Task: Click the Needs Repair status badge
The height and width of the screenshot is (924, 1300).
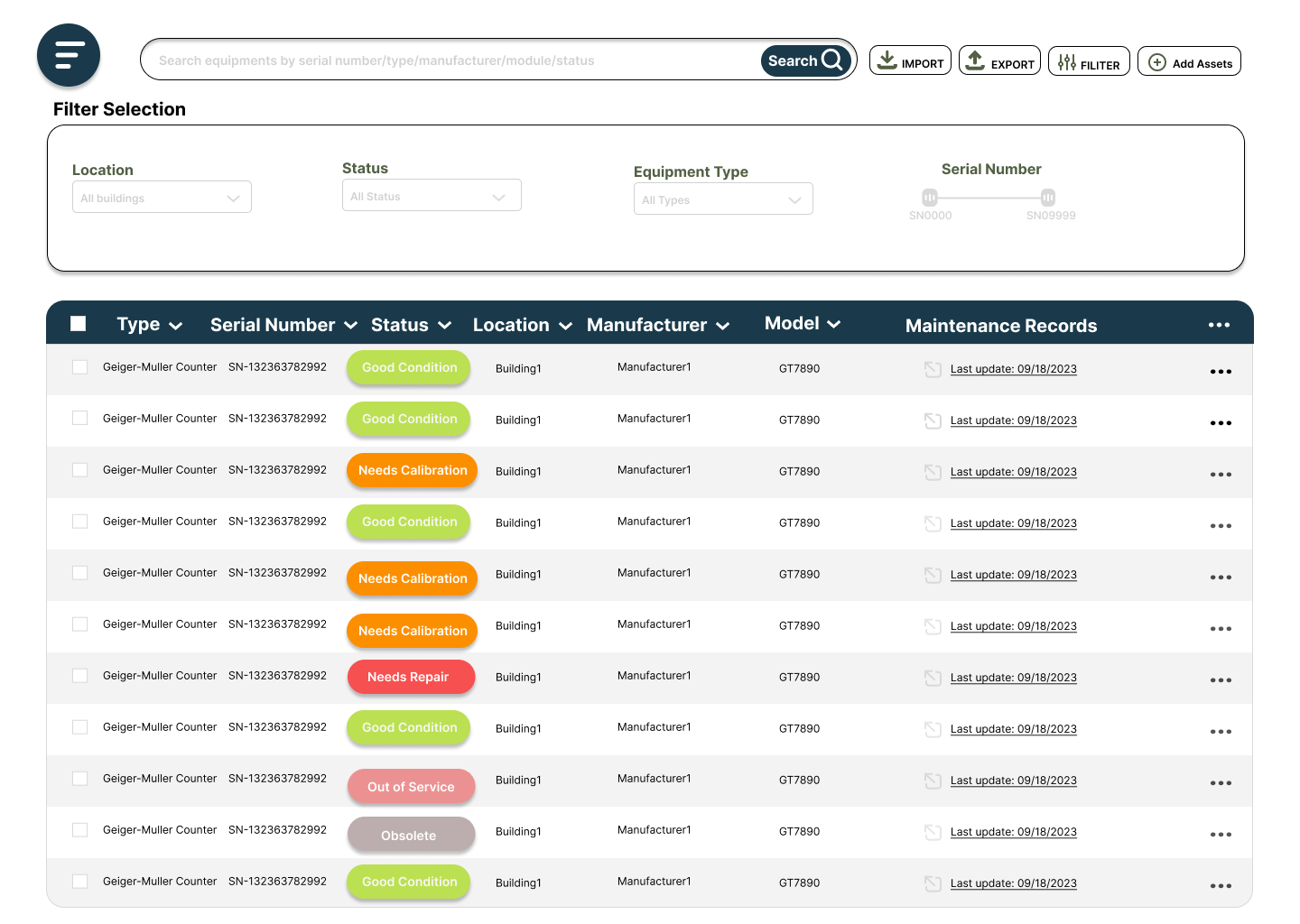Action: [x=411, y=677]
